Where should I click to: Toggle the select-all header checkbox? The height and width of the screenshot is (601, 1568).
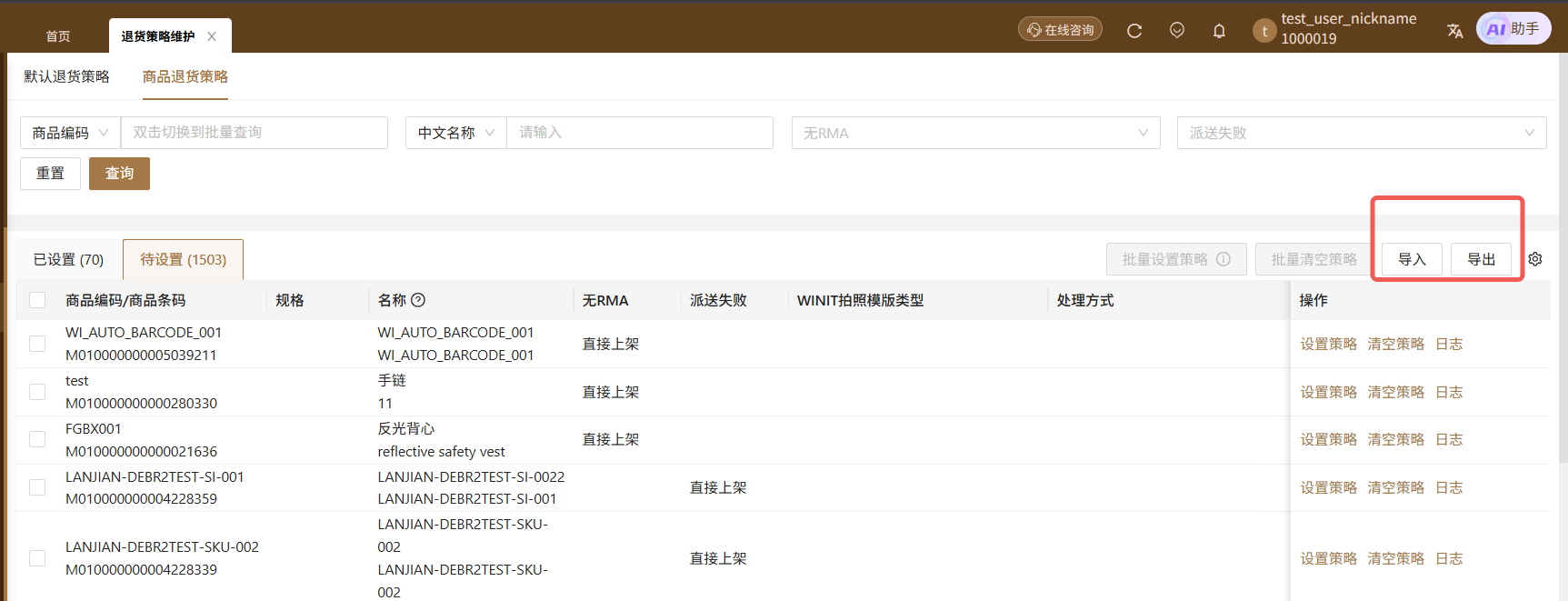click(37, 300)
